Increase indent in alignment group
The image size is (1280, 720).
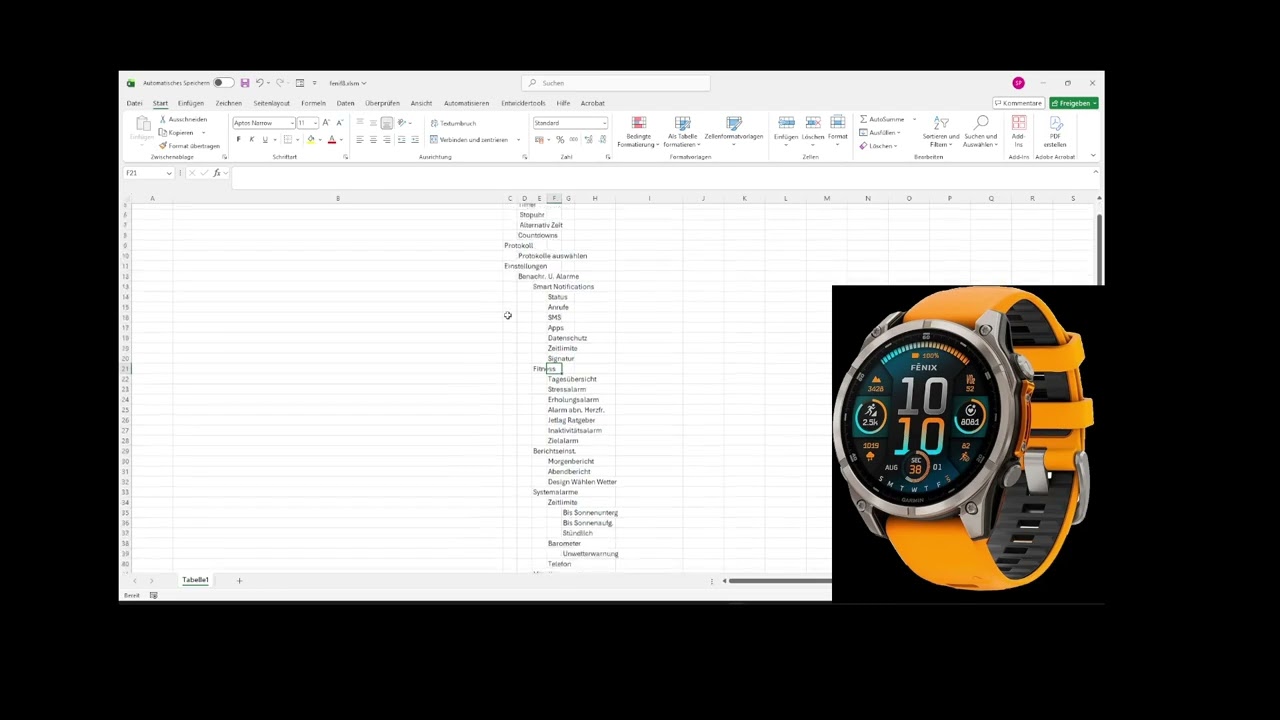coord(415,140)
